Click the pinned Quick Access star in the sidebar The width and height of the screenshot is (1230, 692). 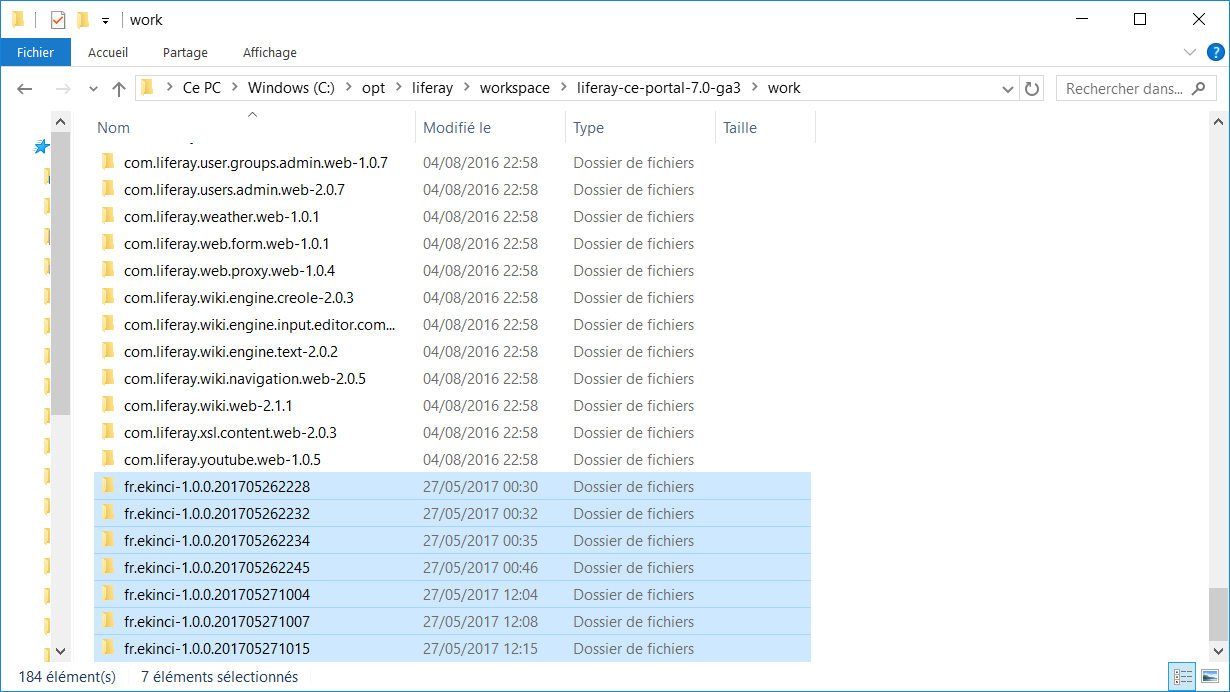coord(41,146)
